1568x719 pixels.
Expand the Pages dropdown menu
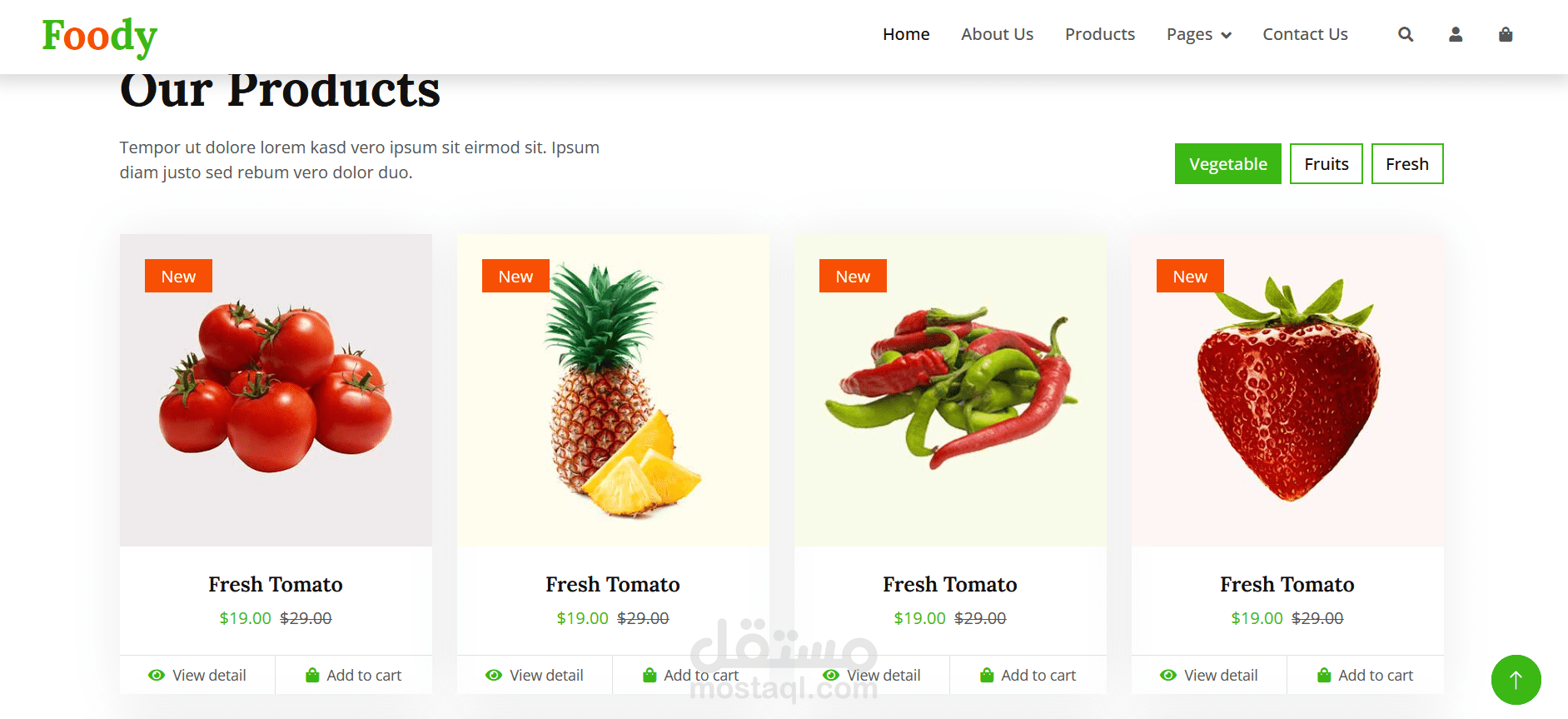(1198, 34)
